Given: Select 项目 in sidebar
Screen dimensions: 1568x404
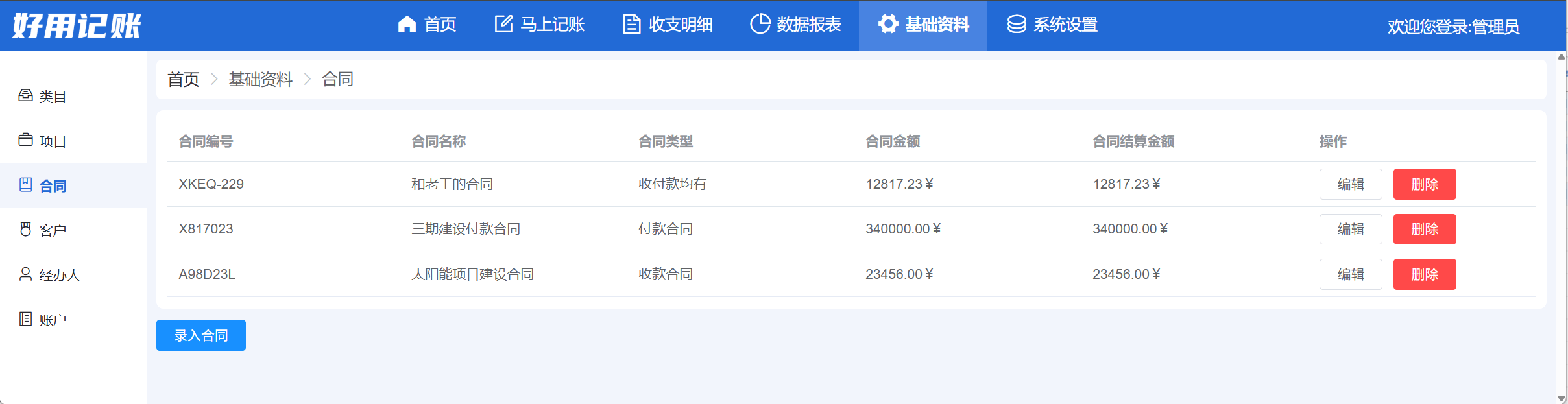Looking at the screenshot, I should (73, 141).
